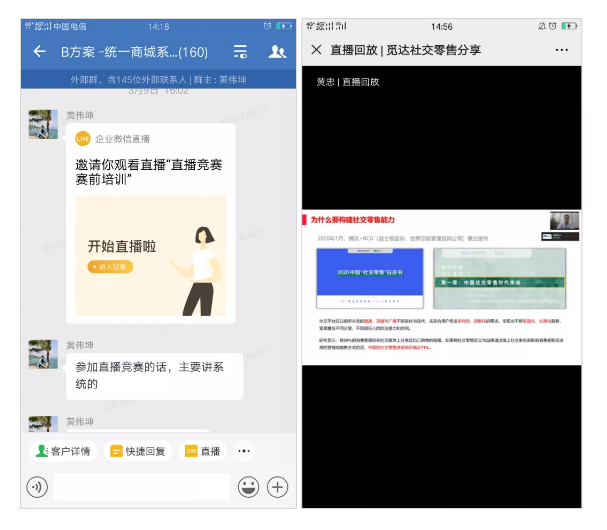
Task: Open 黄伟坤's avatar beside 参加直播竞赛 message
Action: pos(43,354)
